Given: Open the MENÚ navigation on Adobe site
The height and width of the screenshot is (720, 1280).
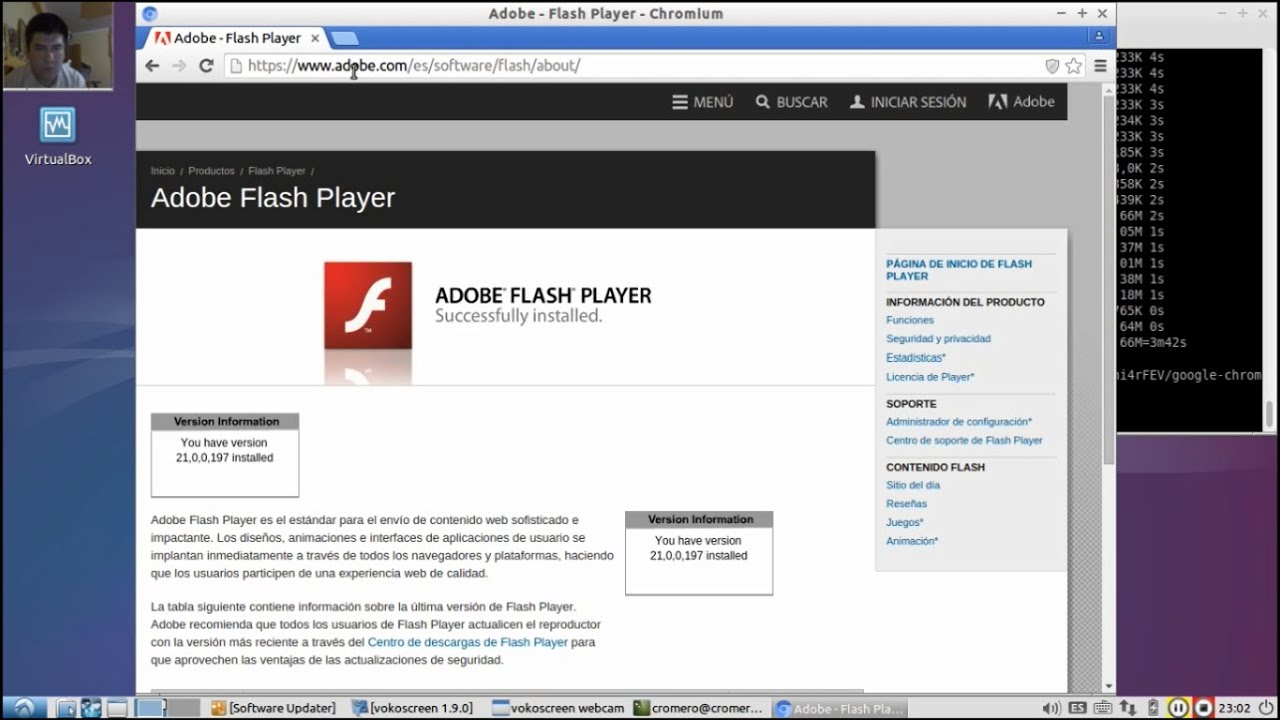Looking at the screenshot, I should coord(703,102).
